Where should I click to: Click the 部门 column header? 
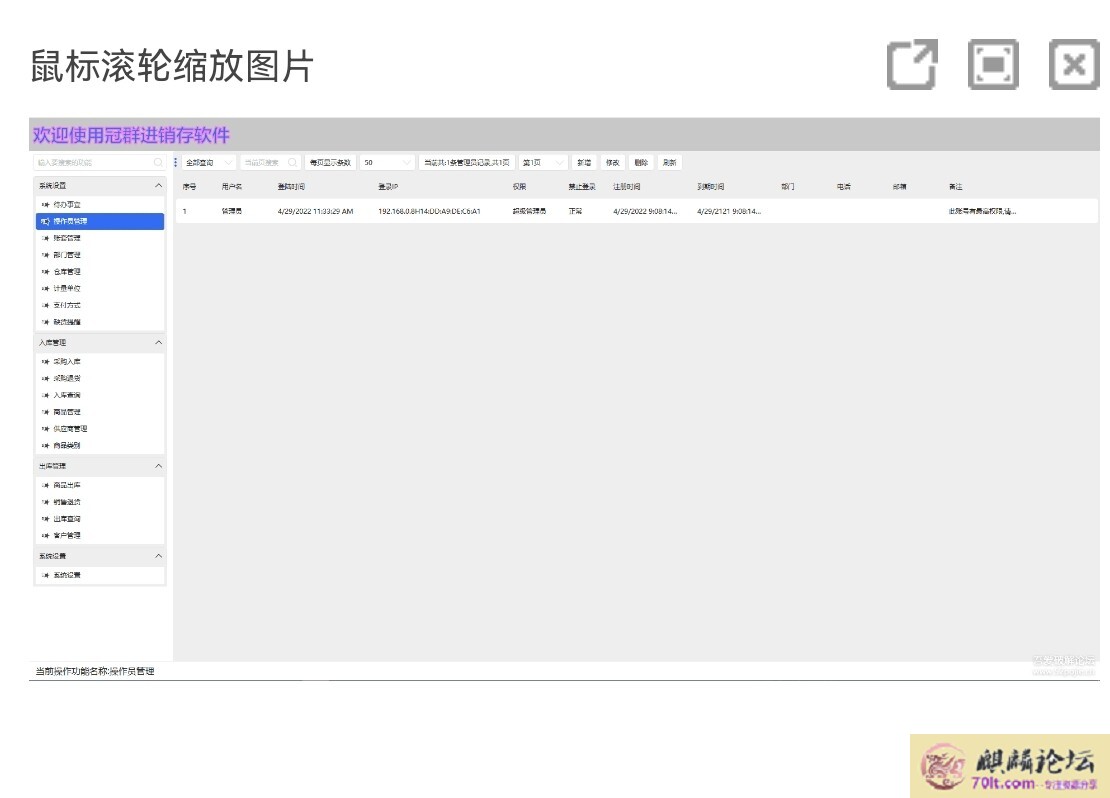click(788, 187)
